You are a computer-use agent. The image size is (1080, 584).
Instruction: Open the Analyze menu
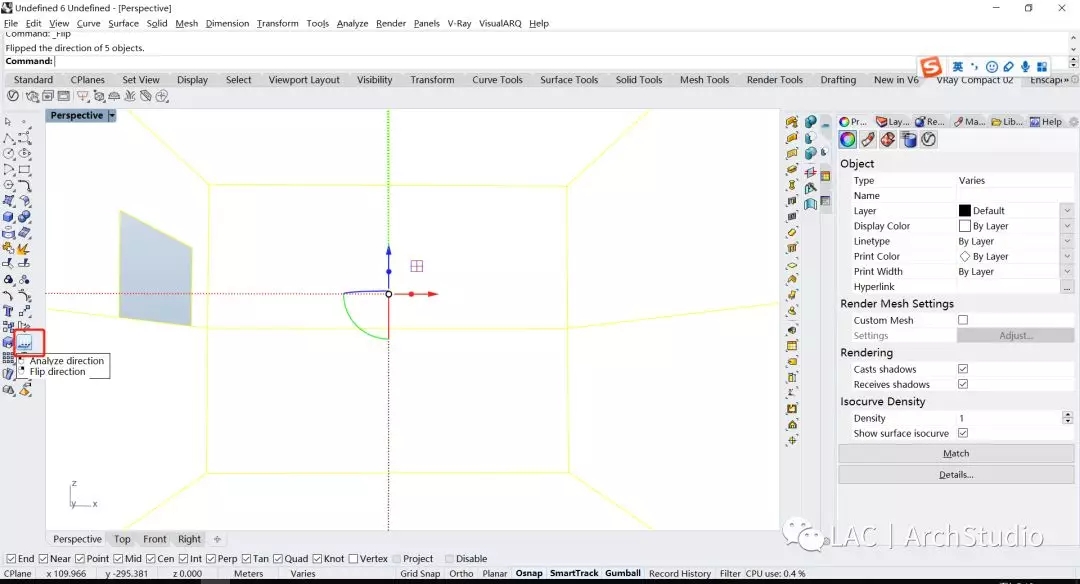352,23
